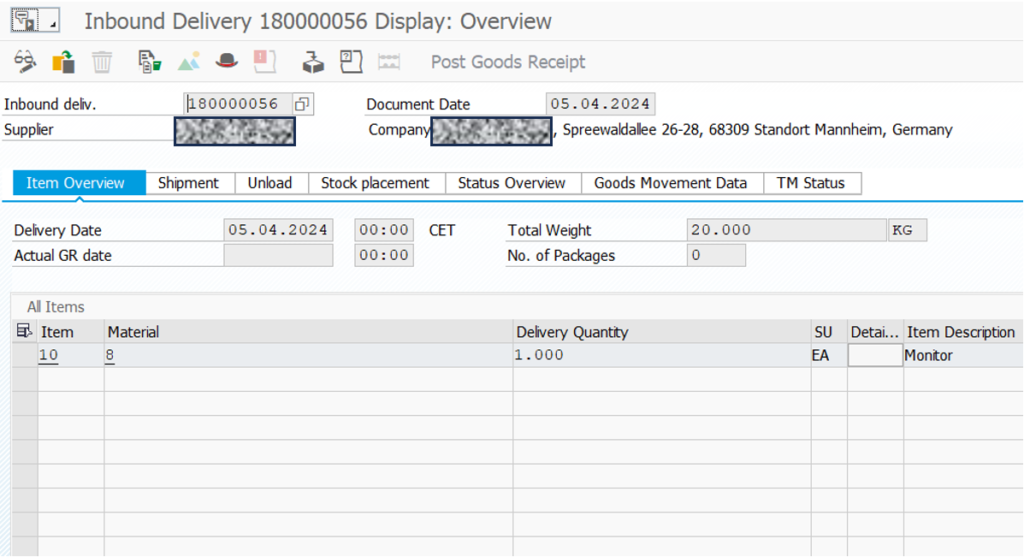This screenshot has height=557, width=1024.
Task: Click the Display/Change glasses-pencil icon
Action: 25,62
